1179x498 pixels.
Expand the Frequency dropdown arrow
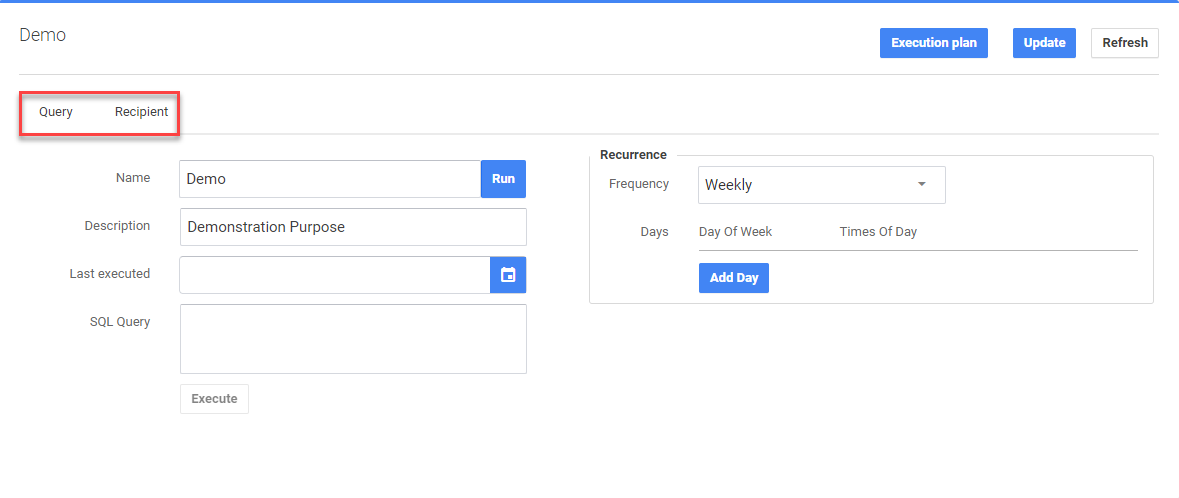921,184
